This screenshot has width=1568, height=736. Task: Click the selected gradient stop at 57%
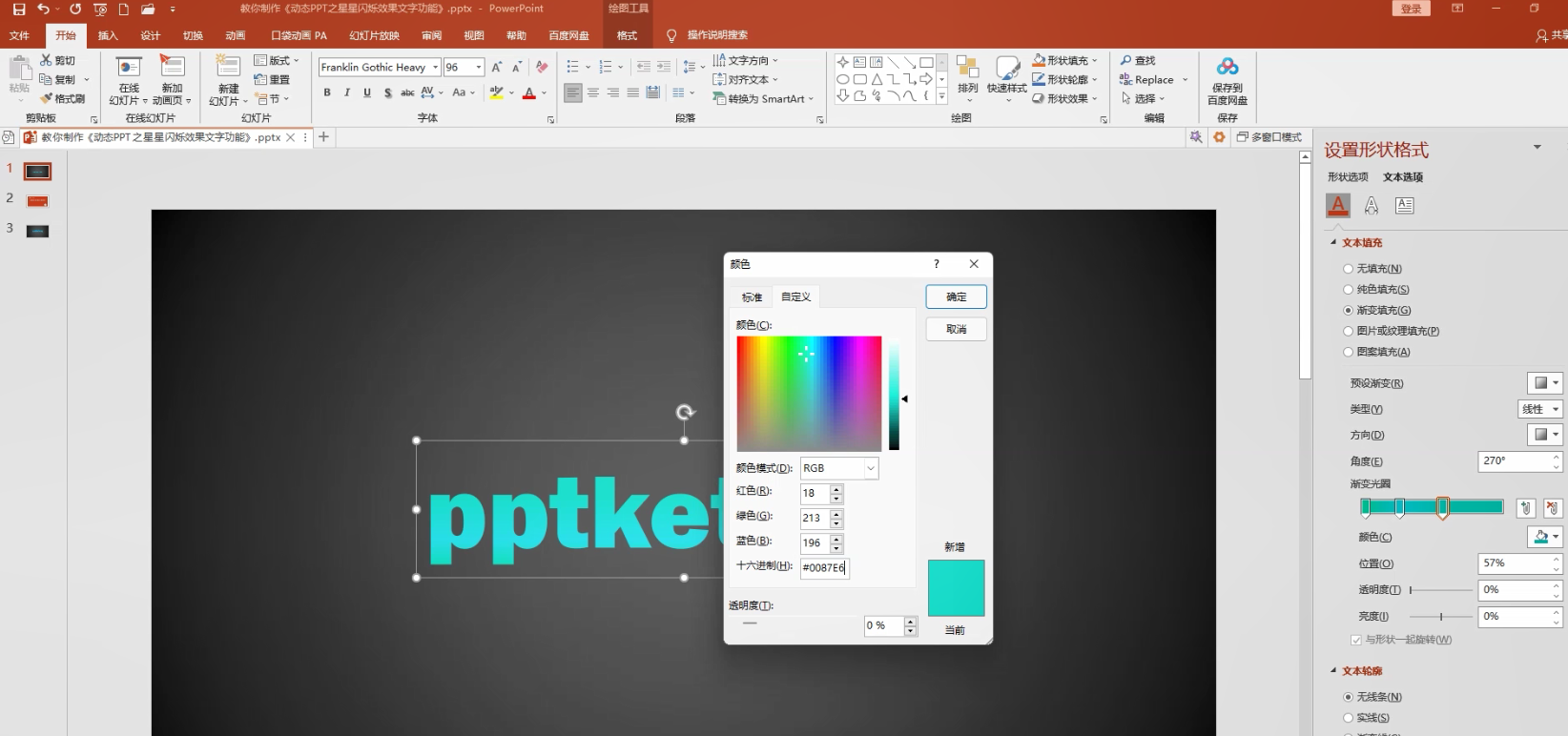coord(1443,508)
